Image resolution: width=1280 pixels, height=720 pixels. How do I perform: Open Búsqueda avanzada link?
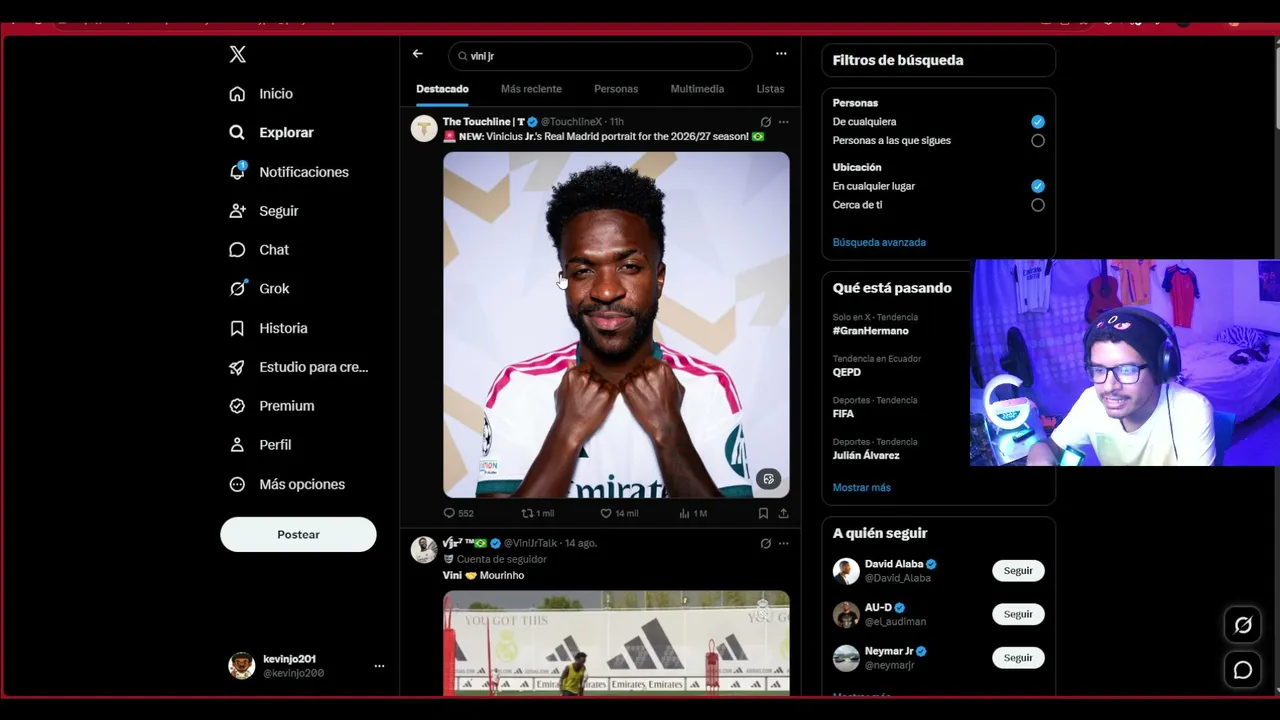click(879, 242)
